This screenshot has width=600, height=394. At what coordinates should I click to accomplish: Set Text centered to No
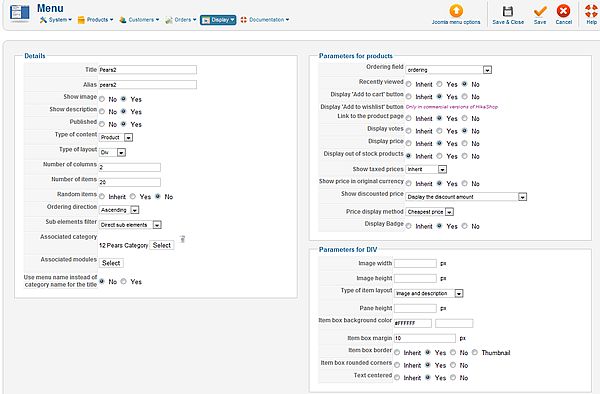453,378
